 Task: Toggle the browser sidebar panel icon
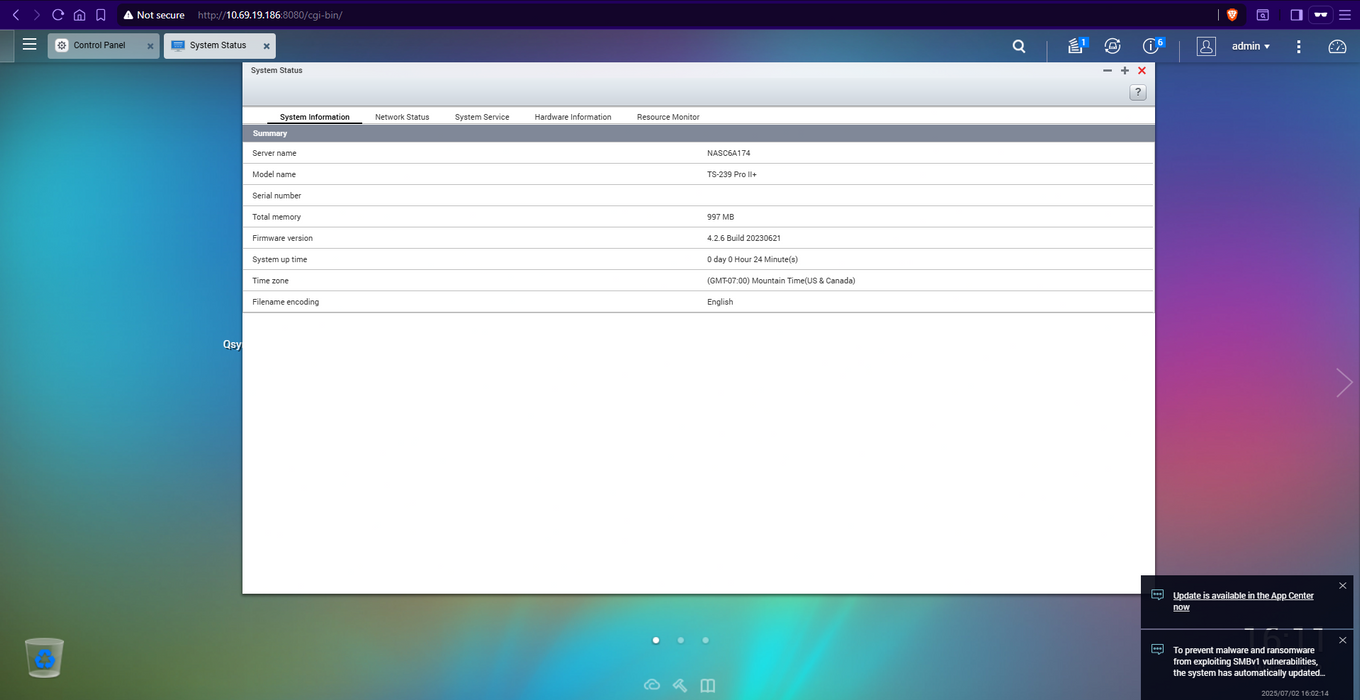tap(1296, 15)
